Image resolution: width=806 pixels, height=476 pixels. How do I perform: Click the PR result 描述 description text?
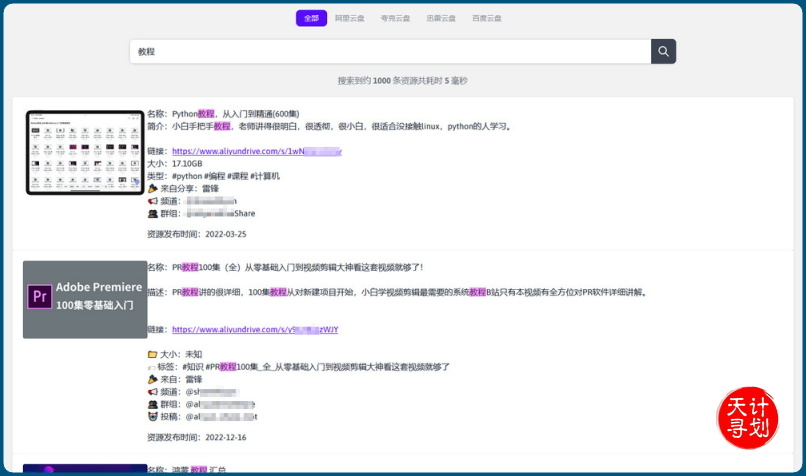click(410, 292)
